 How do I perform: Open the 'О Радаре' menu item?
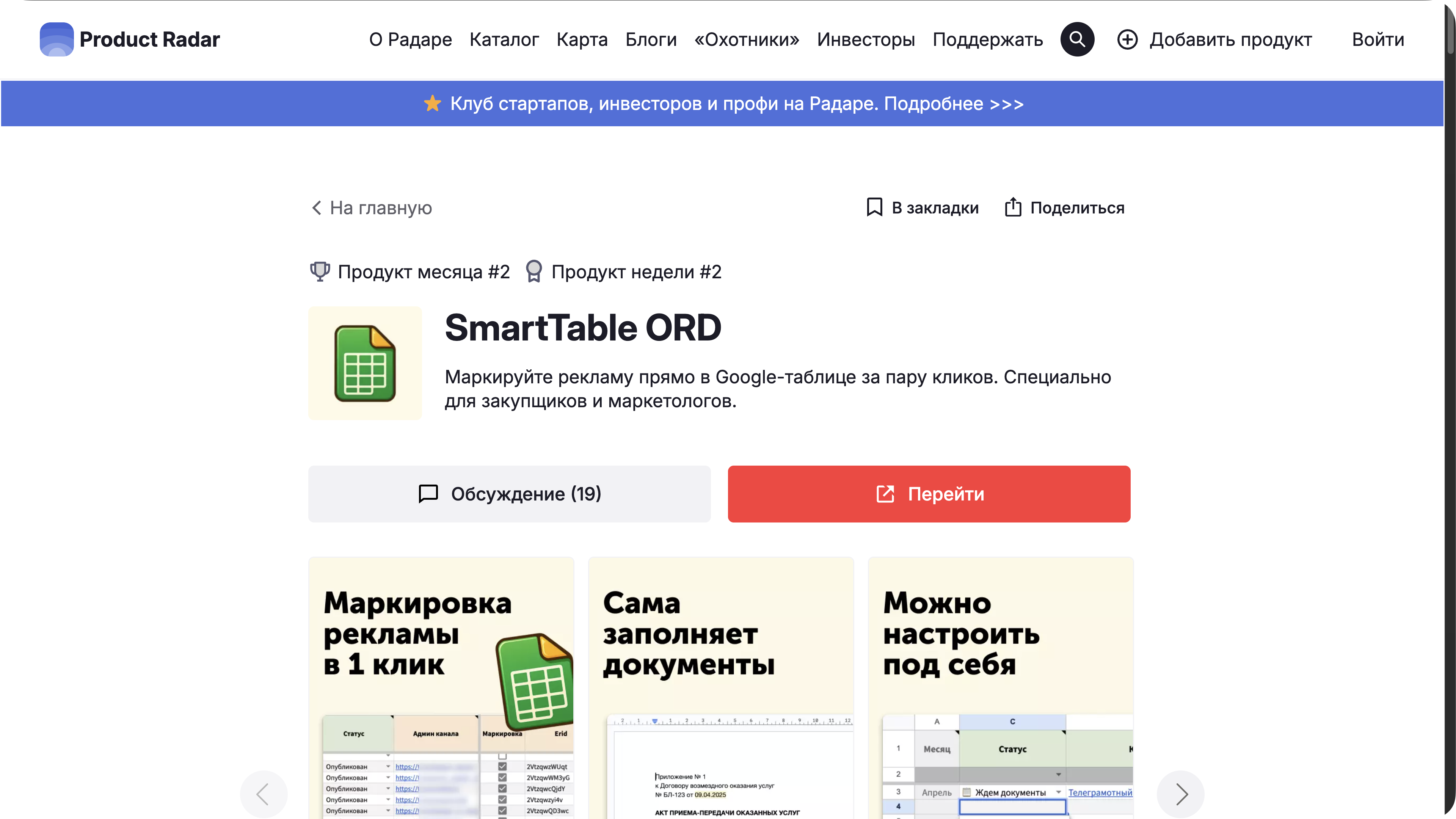[x=410, y=39]
